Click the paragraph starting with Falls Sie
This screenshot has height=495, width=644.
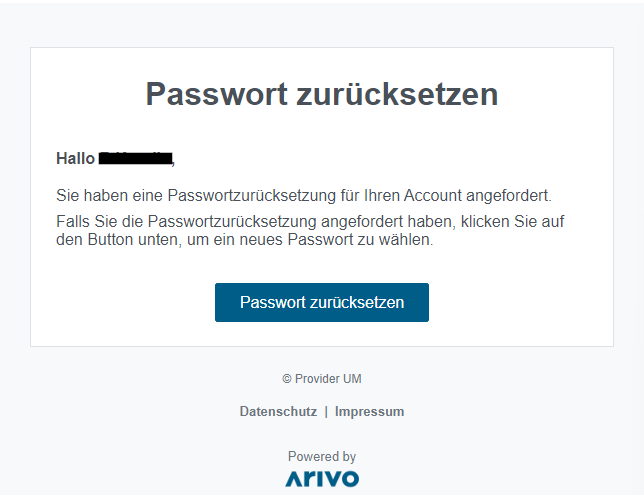pos(310,230)
